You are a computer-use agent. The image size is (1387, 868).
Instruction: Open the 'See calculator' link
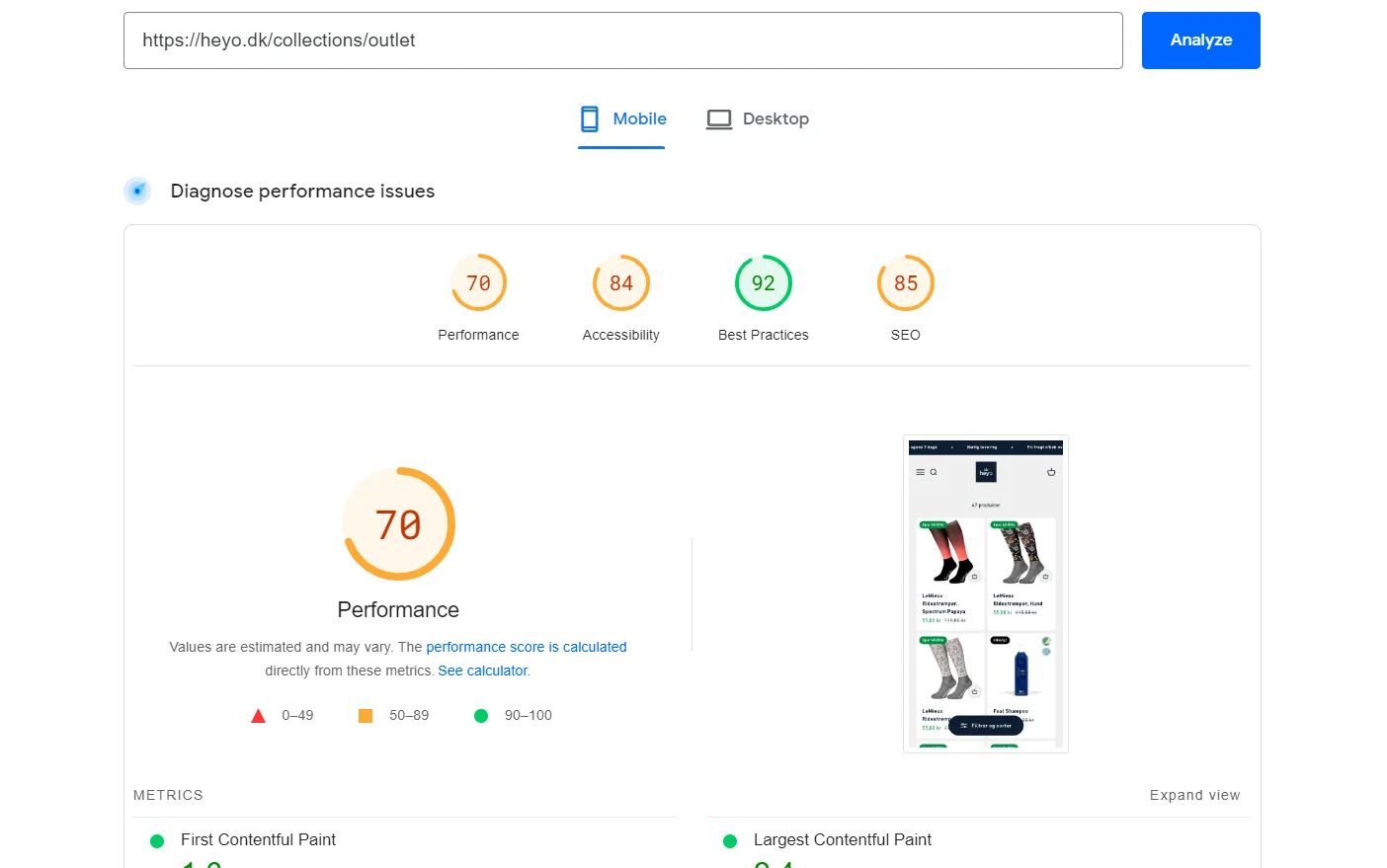coord(483,671)
